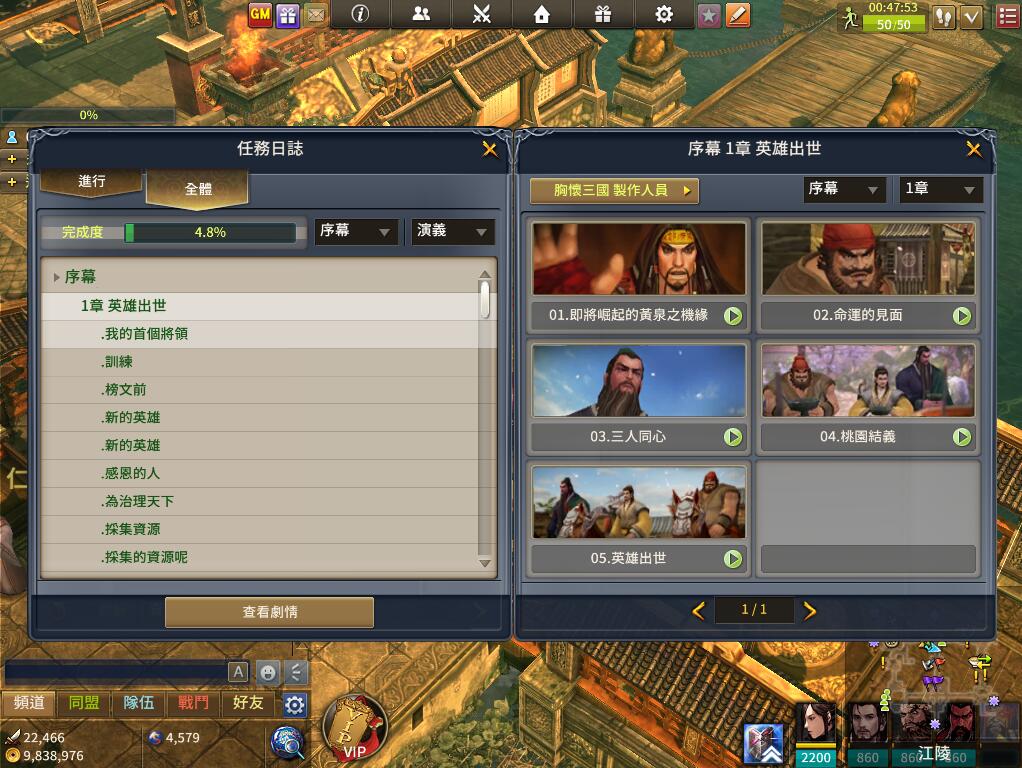This screenshot has height=768, width=1022.
Task: Open the emoji face chat icon
Action: tap(267, 672)
